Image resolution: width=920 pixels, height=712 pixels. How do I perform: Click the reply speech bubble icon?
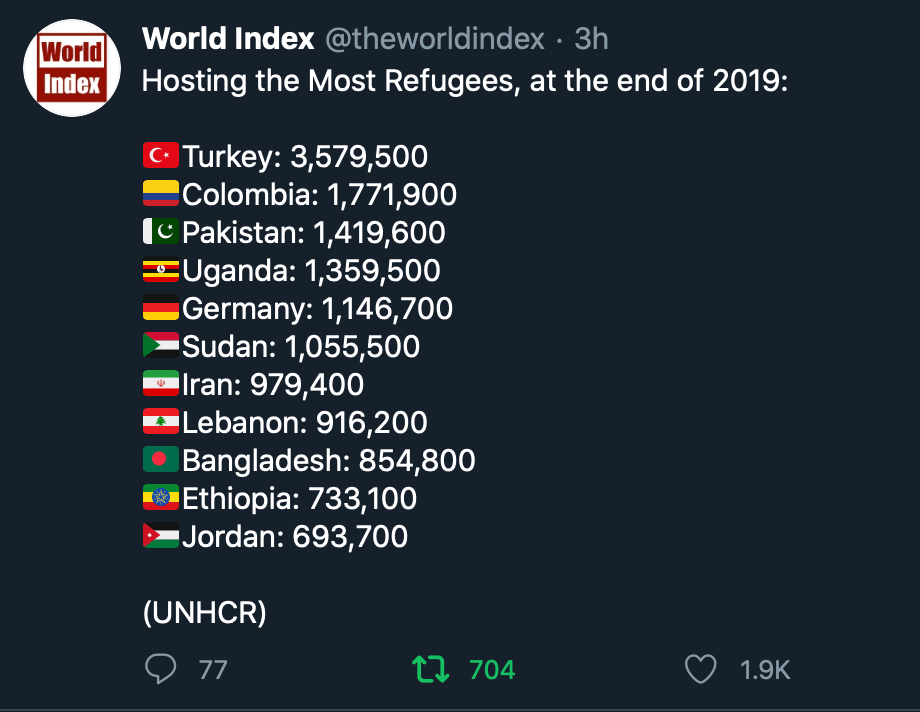pyautogui.click(x=160, y=668)
